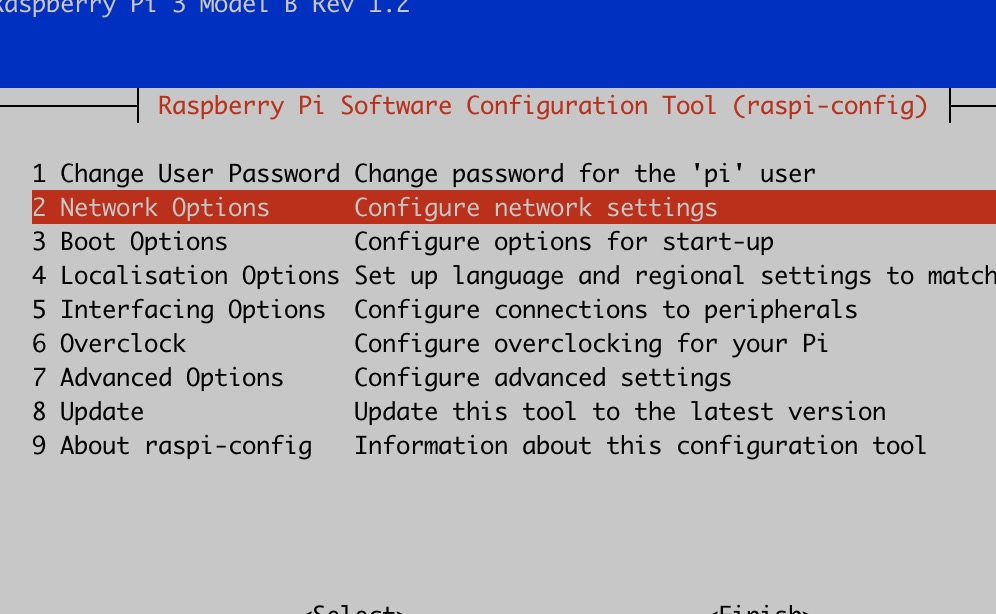Click the Raspberry Pi 3 Model B header text
The height and width of the screenshot is (614, 996).
[x=205, y=8]
